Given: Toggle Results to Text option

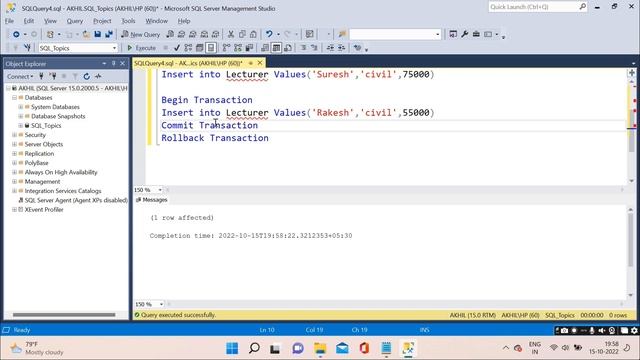Looking at the screenshot, I should tap(265, 48).
